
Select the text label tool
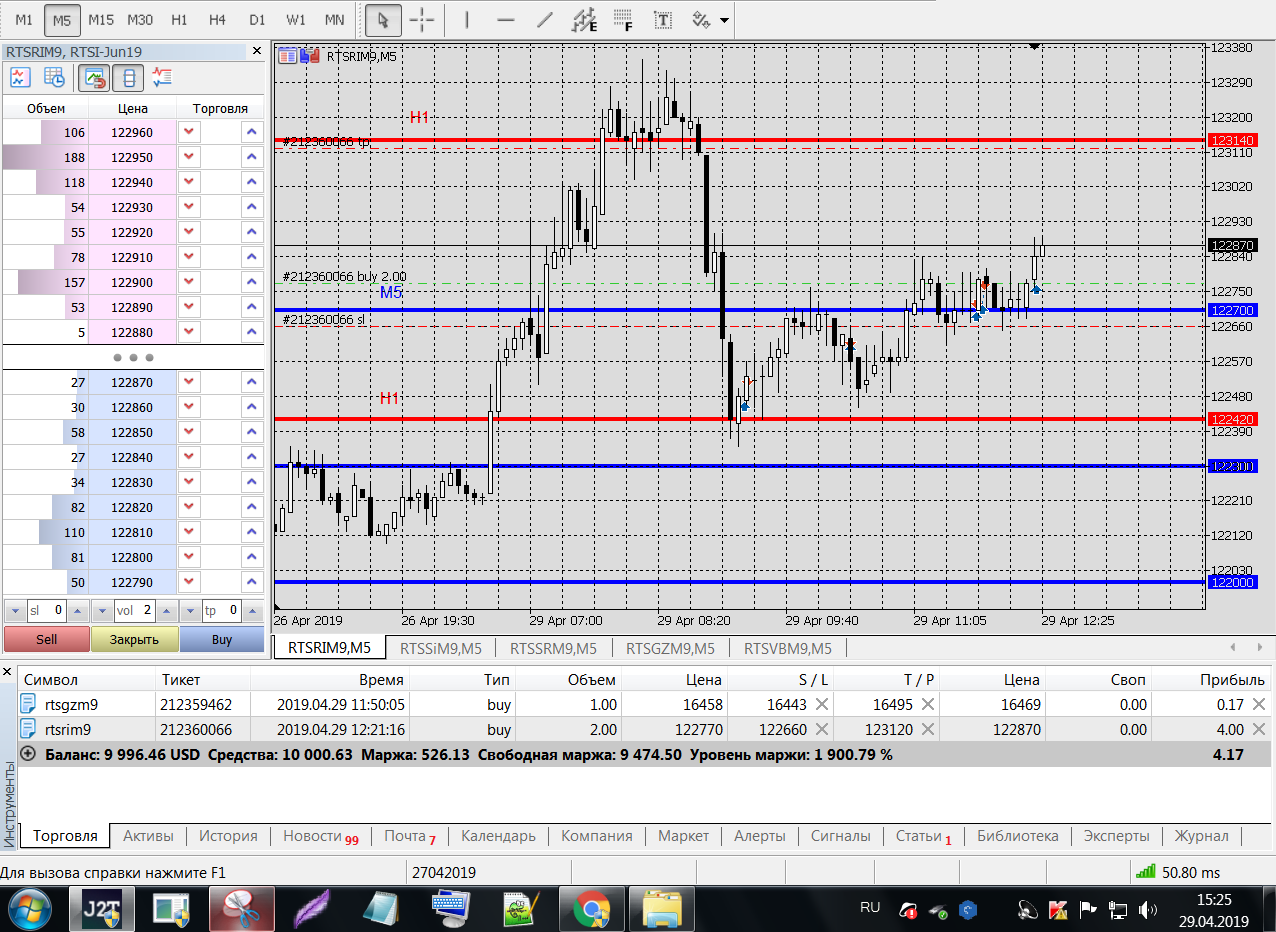tap(662, 20)
